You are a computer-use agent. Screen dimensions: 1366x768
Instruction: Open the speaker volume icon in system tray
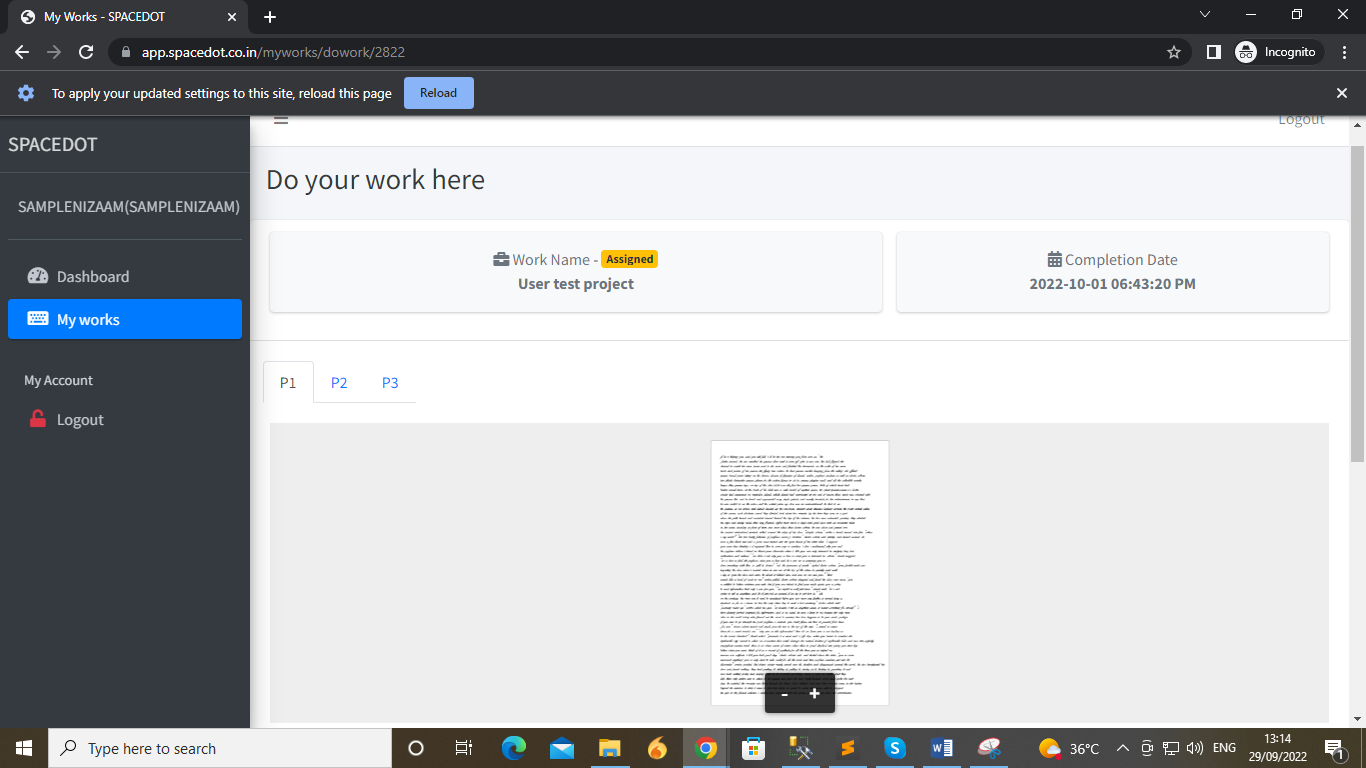(1194, 747)
